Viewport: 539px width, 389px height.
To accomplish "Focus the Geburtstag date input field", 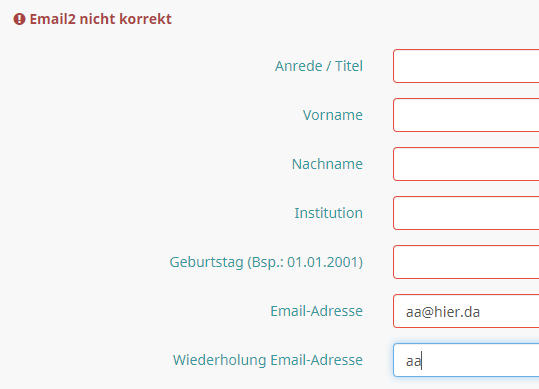I will [x=466, y=262].
